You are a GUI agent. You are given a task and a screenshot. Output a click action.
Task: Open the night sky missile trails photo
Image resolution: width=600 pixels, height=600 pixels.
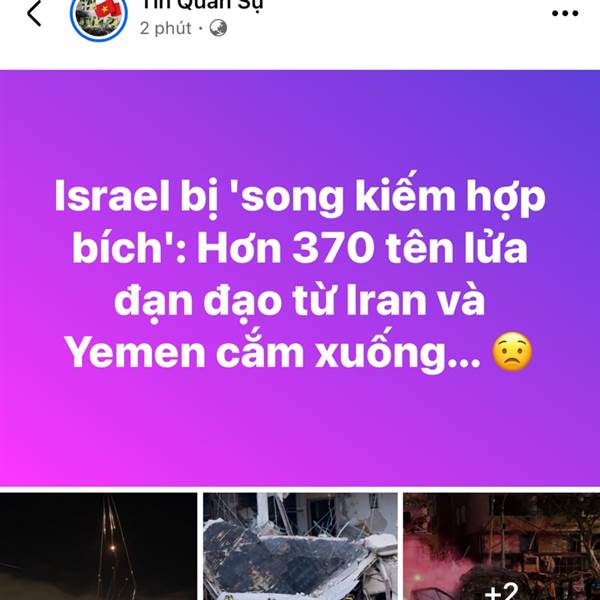click(x=98, y=546)
